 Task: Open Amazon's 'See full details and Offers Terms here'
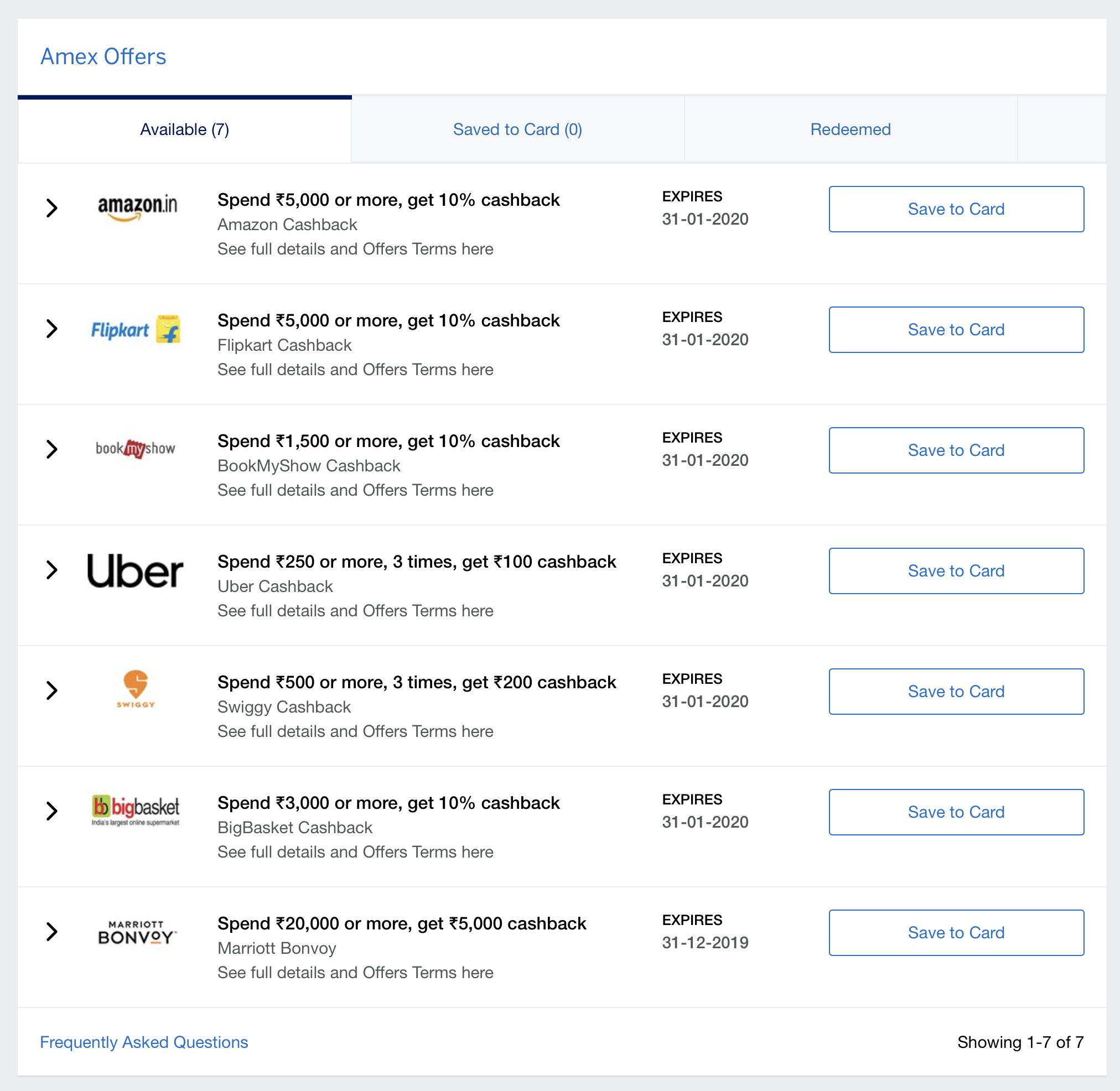pos(355,249)
